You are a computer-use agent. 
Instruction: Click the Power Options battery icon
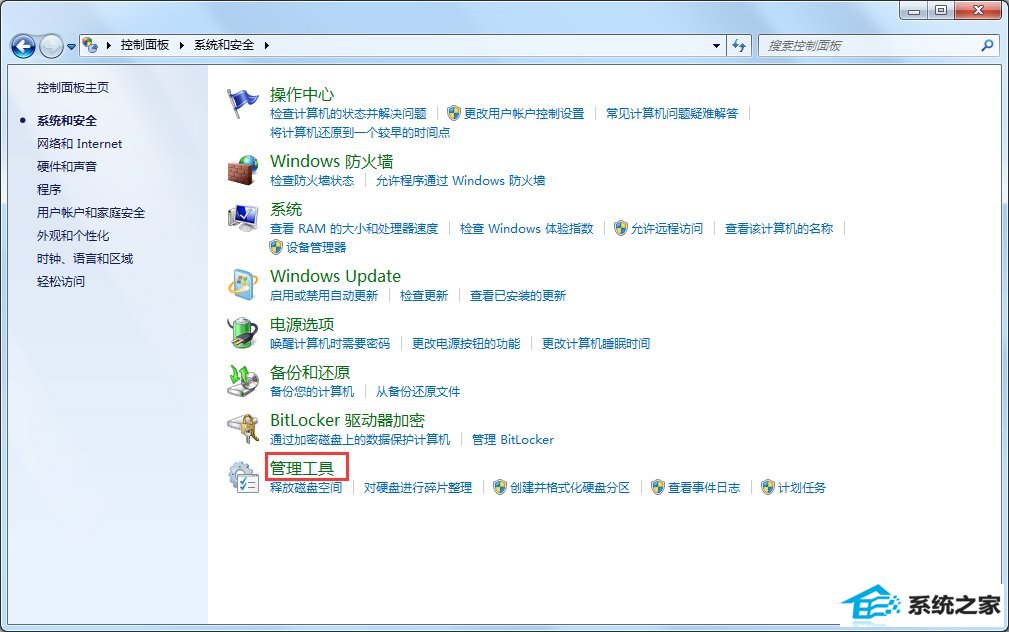pos(243,333)
